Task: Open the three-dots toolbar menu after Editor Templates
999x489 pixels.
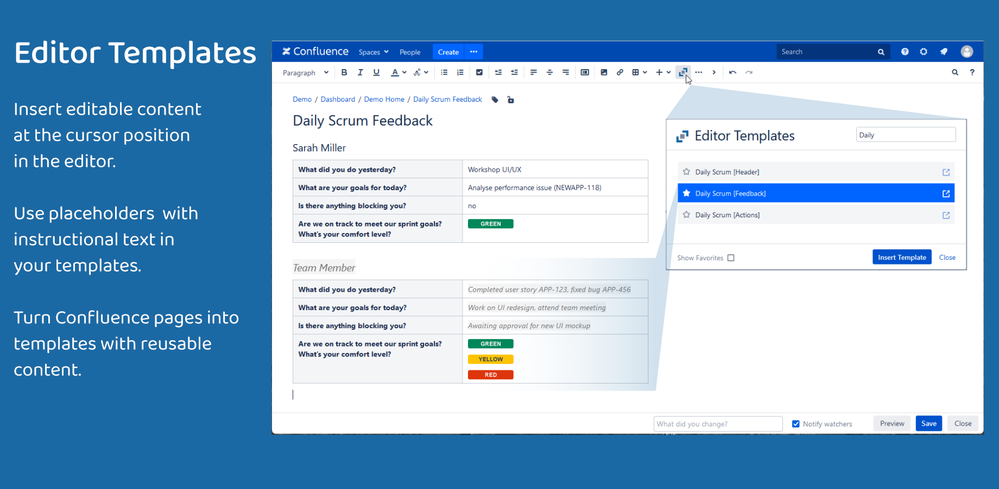Action: [x=698, y=73]
